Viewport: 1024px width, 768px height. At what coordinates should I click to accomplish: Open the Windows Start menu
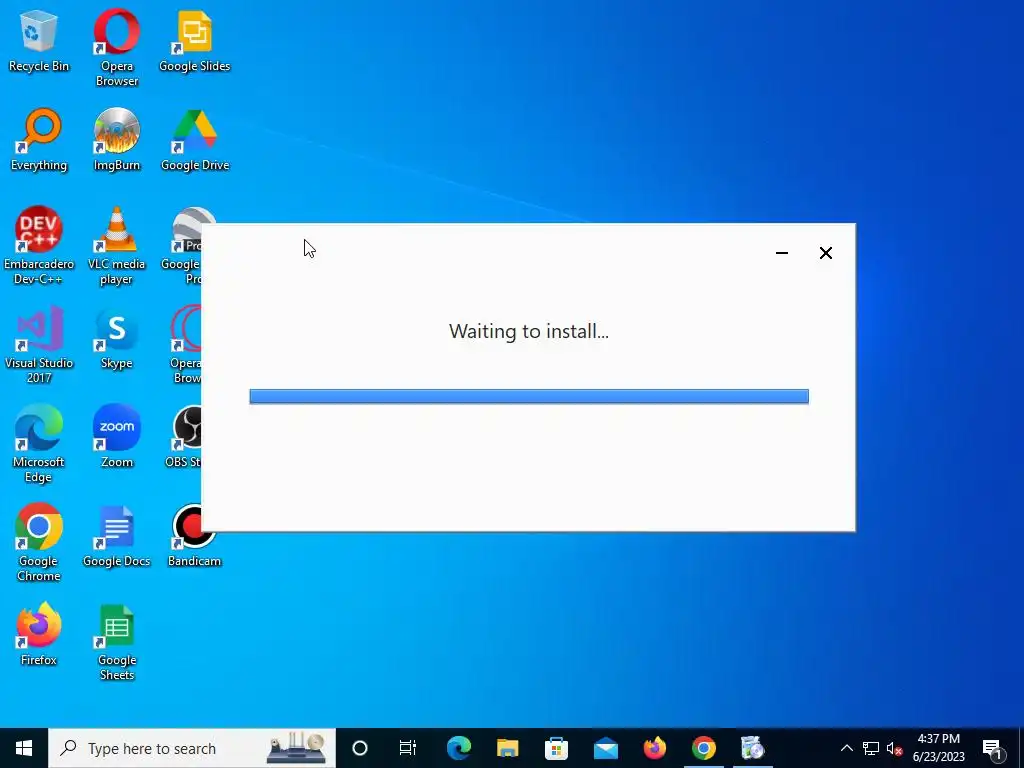tap(24, 748)
